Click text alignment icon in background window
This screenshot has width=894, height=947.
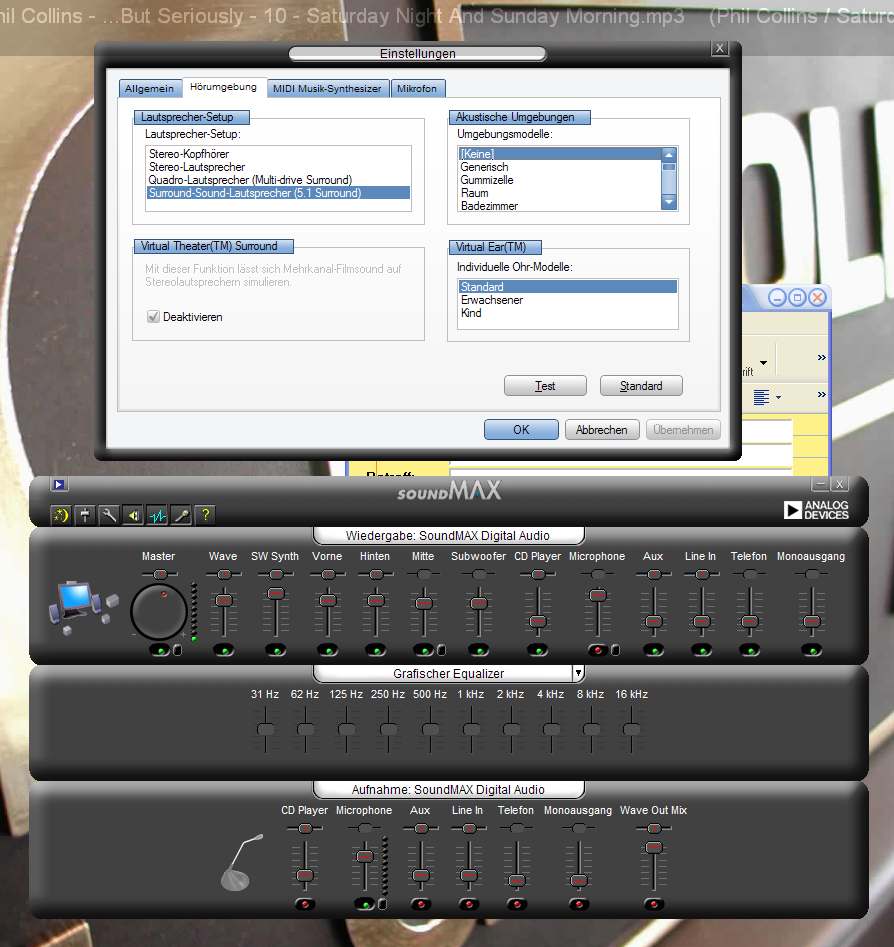pos(761,397)
